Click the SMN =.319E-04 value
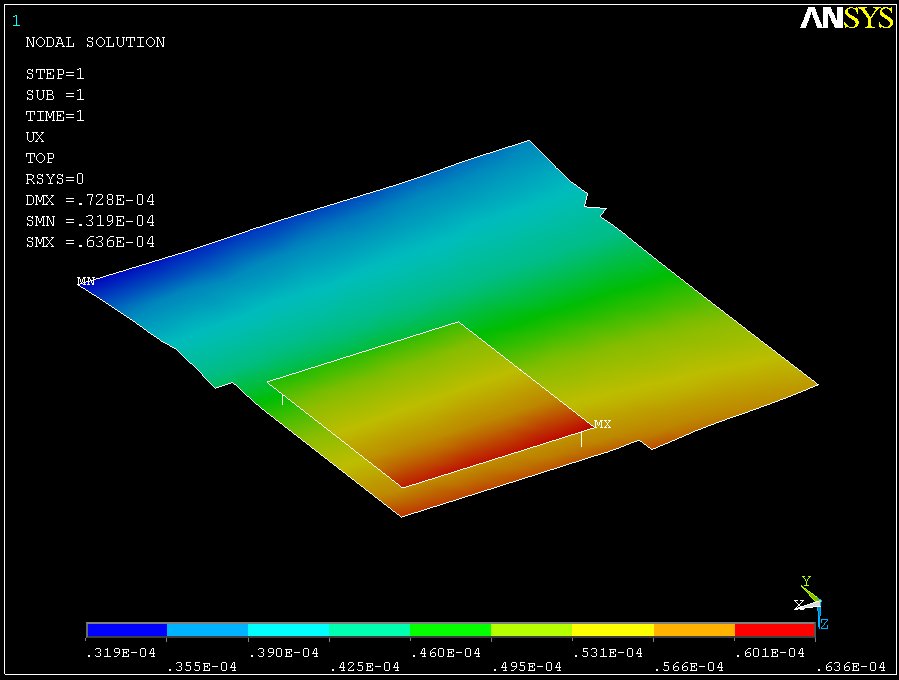899x680 pixels. tap(90, 221)
